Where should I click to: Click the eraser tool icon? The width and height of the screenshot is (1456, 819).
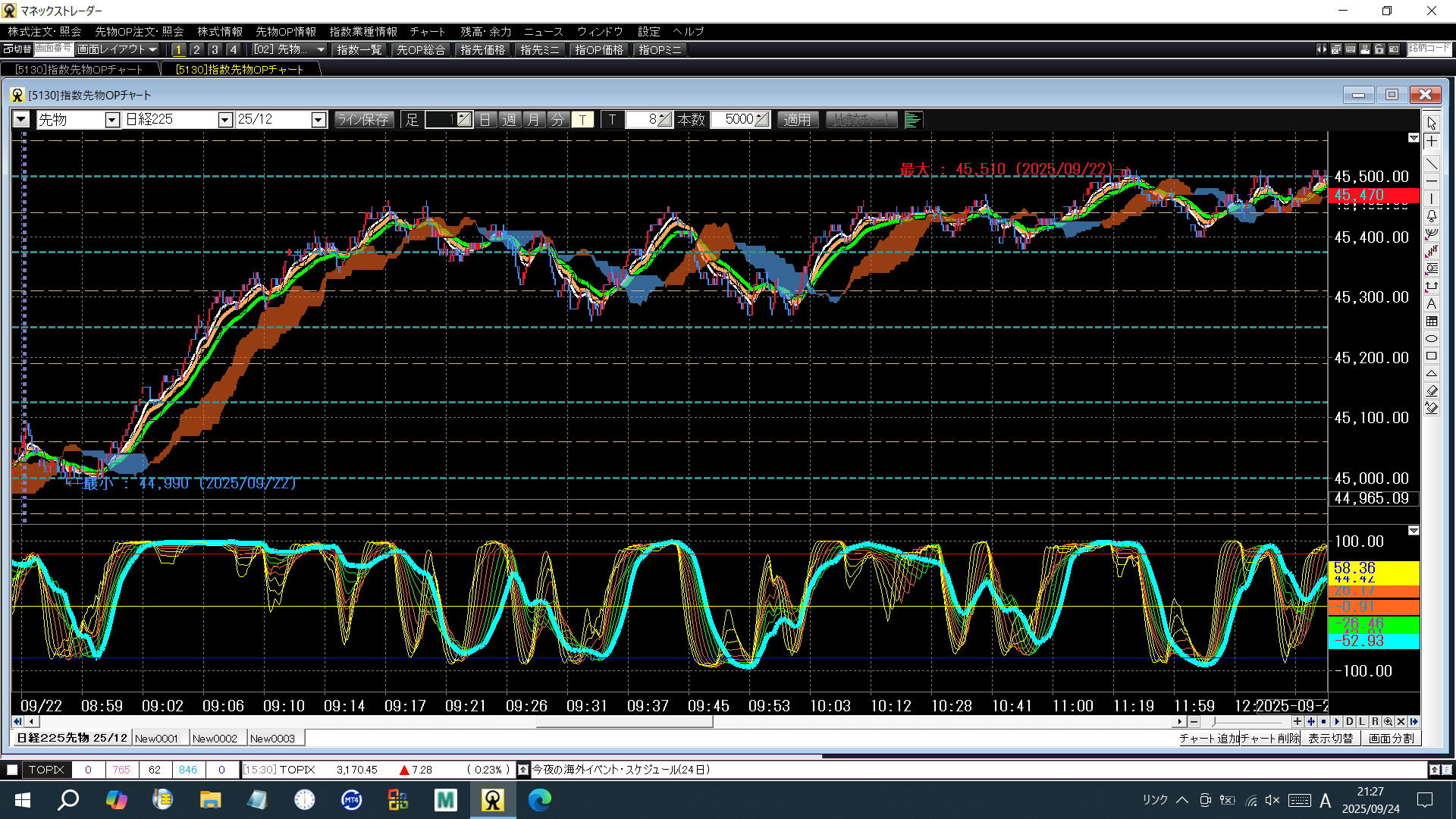[x=1431, y=391]
